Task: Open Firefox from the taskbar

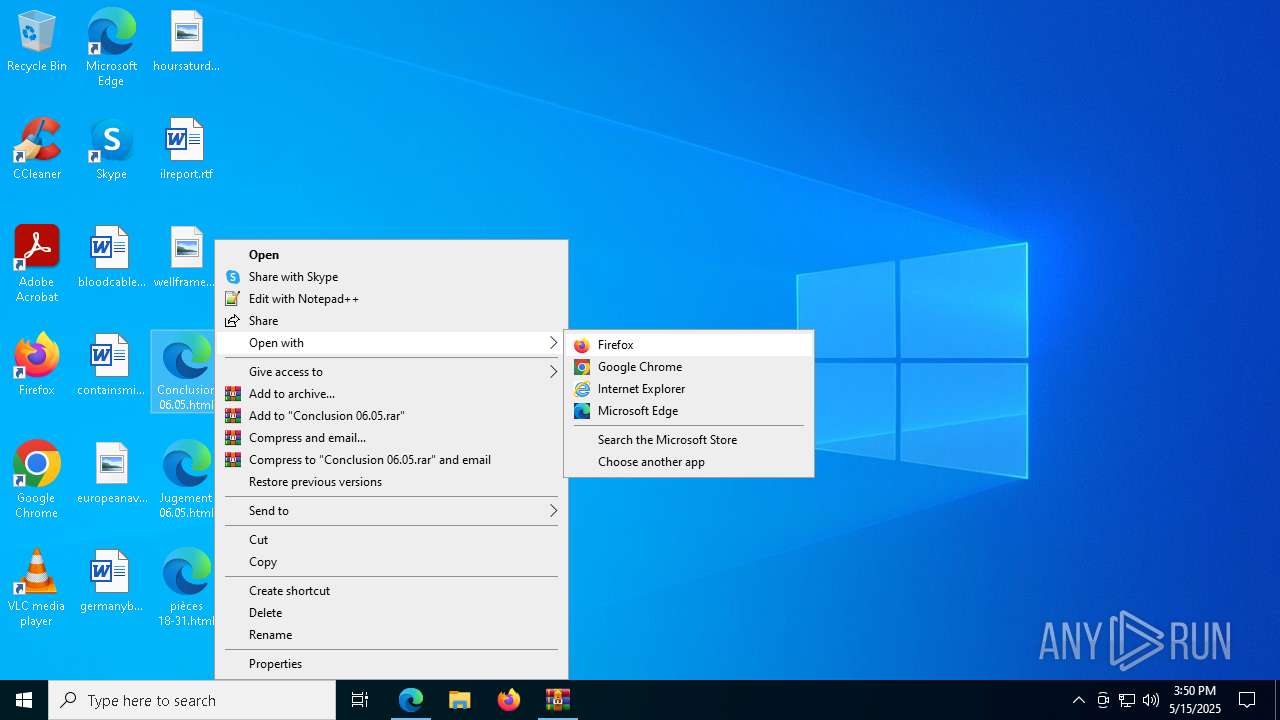Action: tap(509, 700)
